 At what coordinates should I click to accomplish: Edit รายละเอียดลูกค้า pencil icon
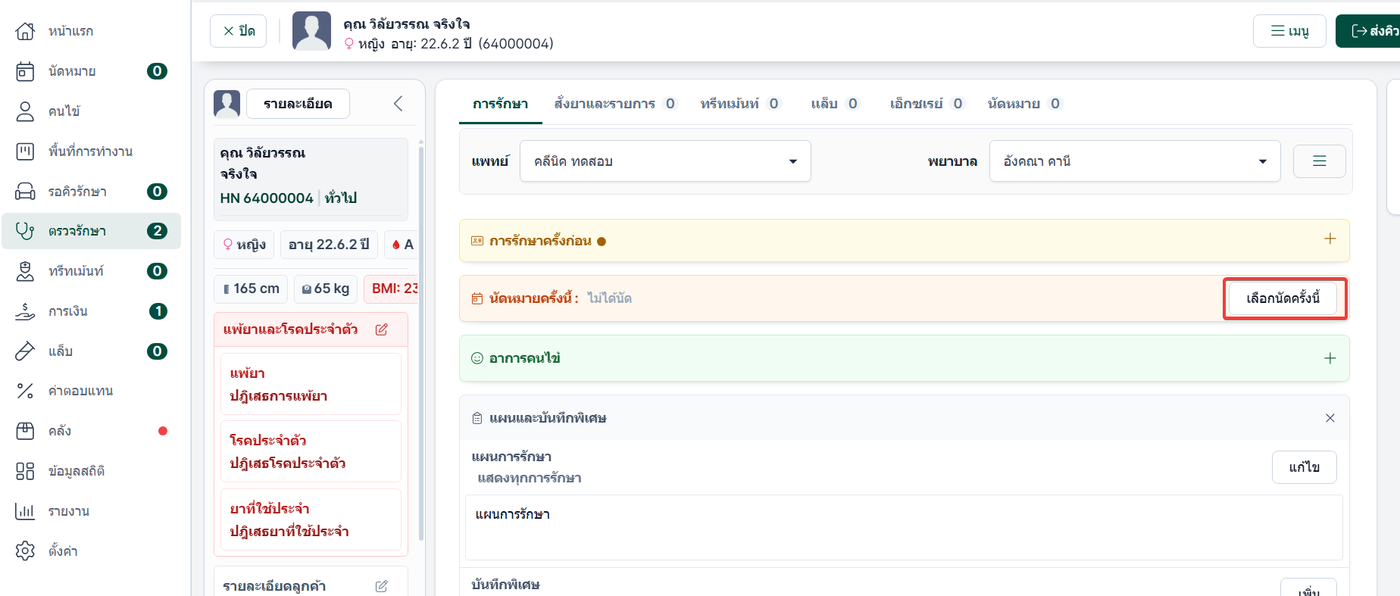(x=381, y=586)
